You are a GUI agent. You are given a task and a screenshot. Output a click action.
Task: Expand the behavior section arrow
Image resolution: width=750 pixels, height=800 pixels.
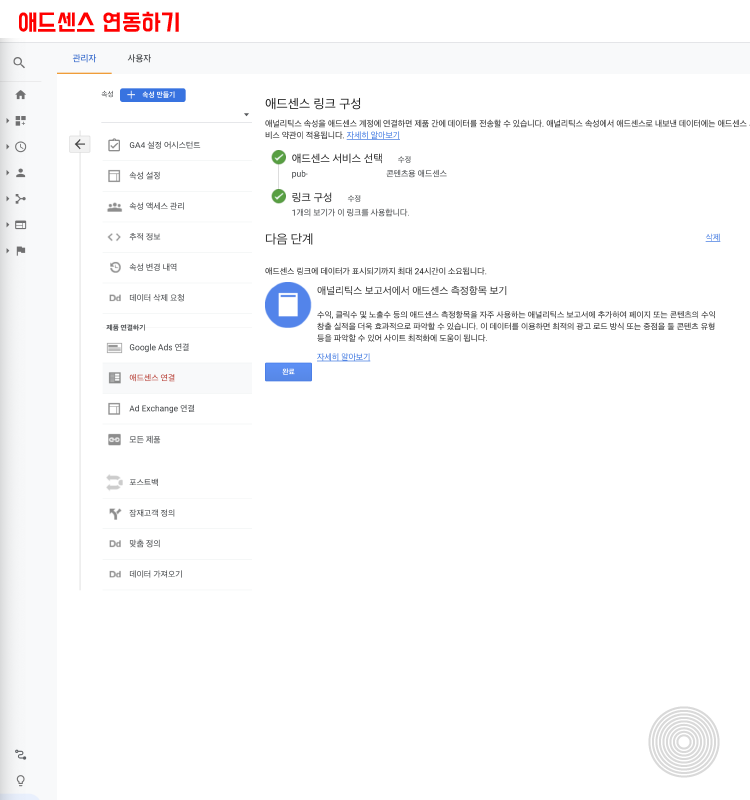[7, 225]
